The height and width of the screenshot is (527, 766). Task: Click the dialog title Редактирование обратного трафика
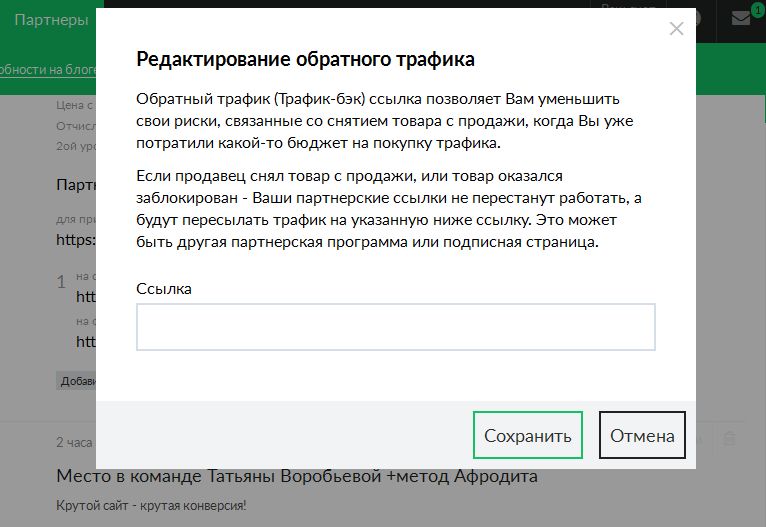point(305,59)
